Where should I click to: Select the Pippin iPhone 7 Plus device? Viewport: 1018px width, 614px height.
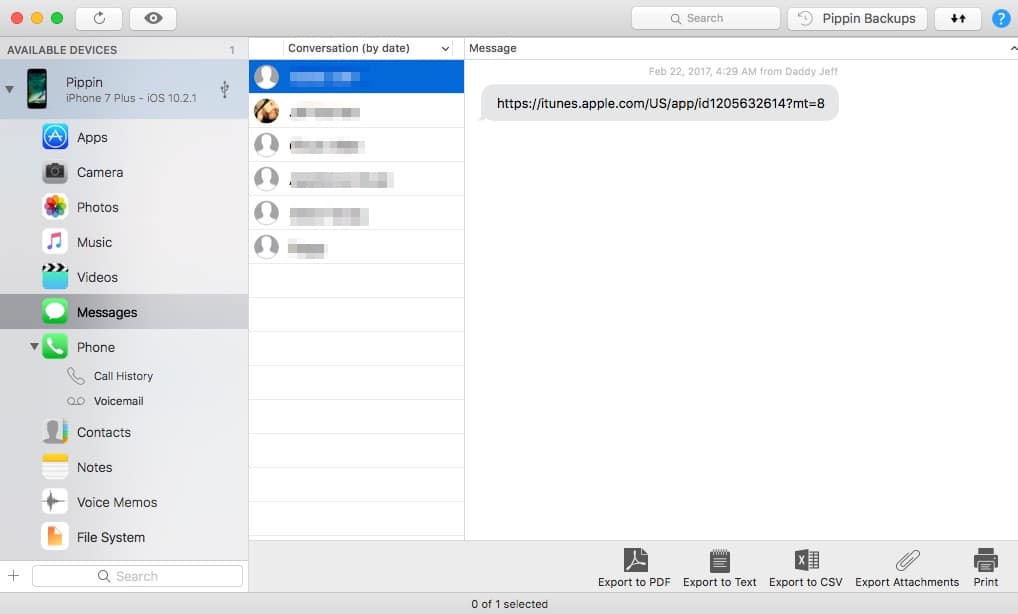[x=124, y=89]
